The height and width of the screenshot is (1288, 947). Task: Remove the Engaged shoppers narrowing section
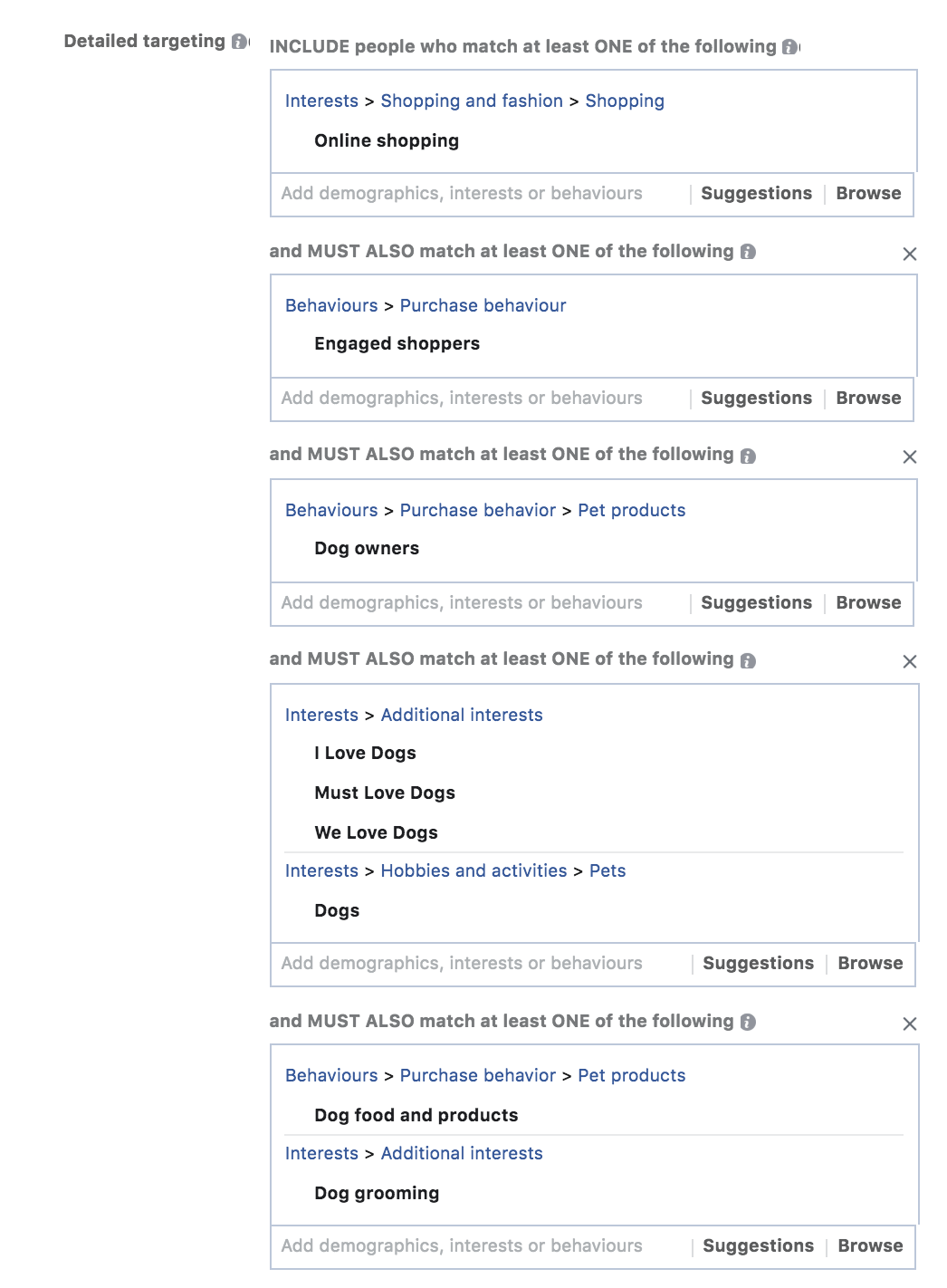click(911, 255)
